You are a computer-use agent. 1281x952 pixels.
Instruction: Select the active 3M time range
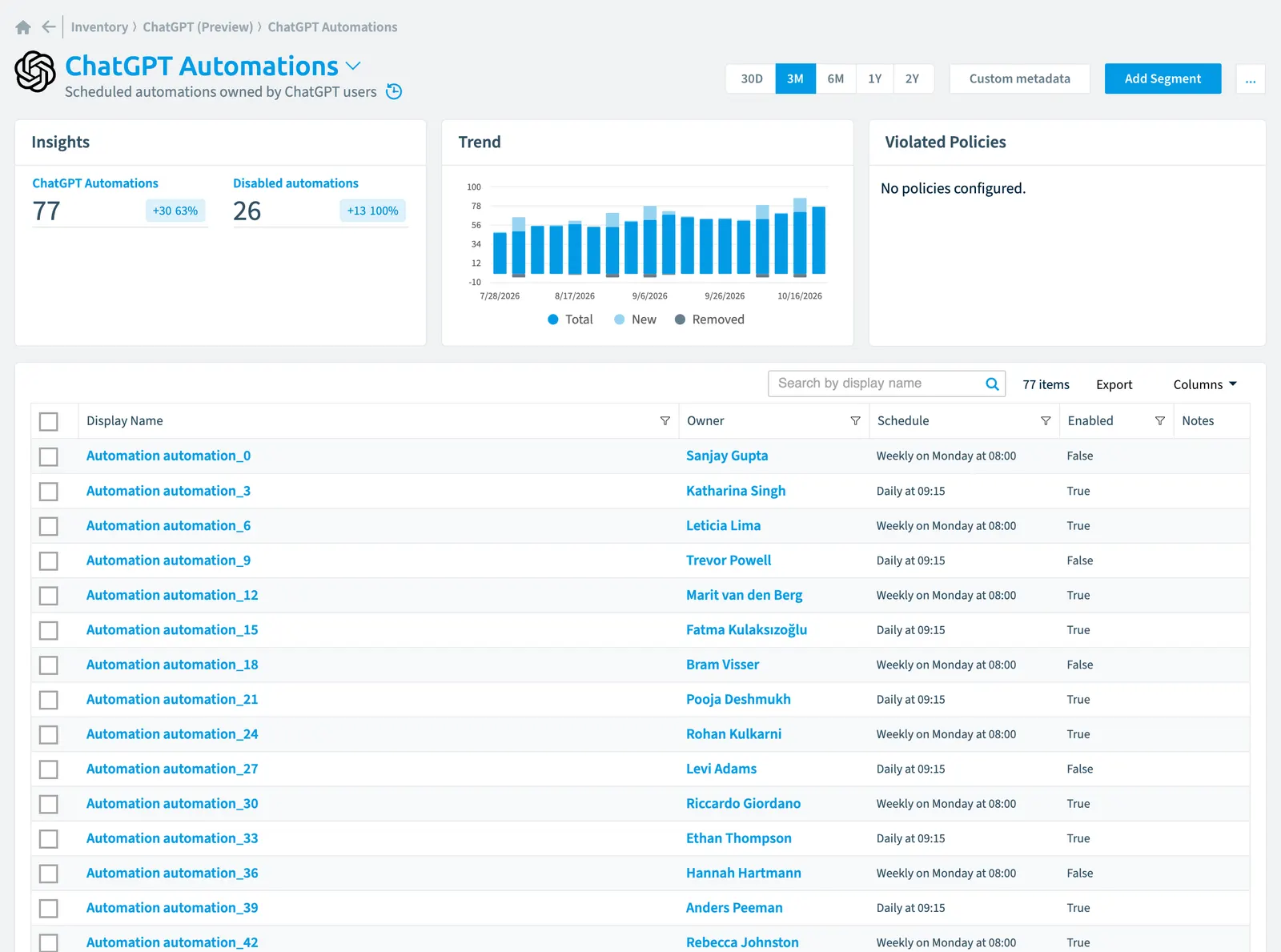click(x=795, y=78)
